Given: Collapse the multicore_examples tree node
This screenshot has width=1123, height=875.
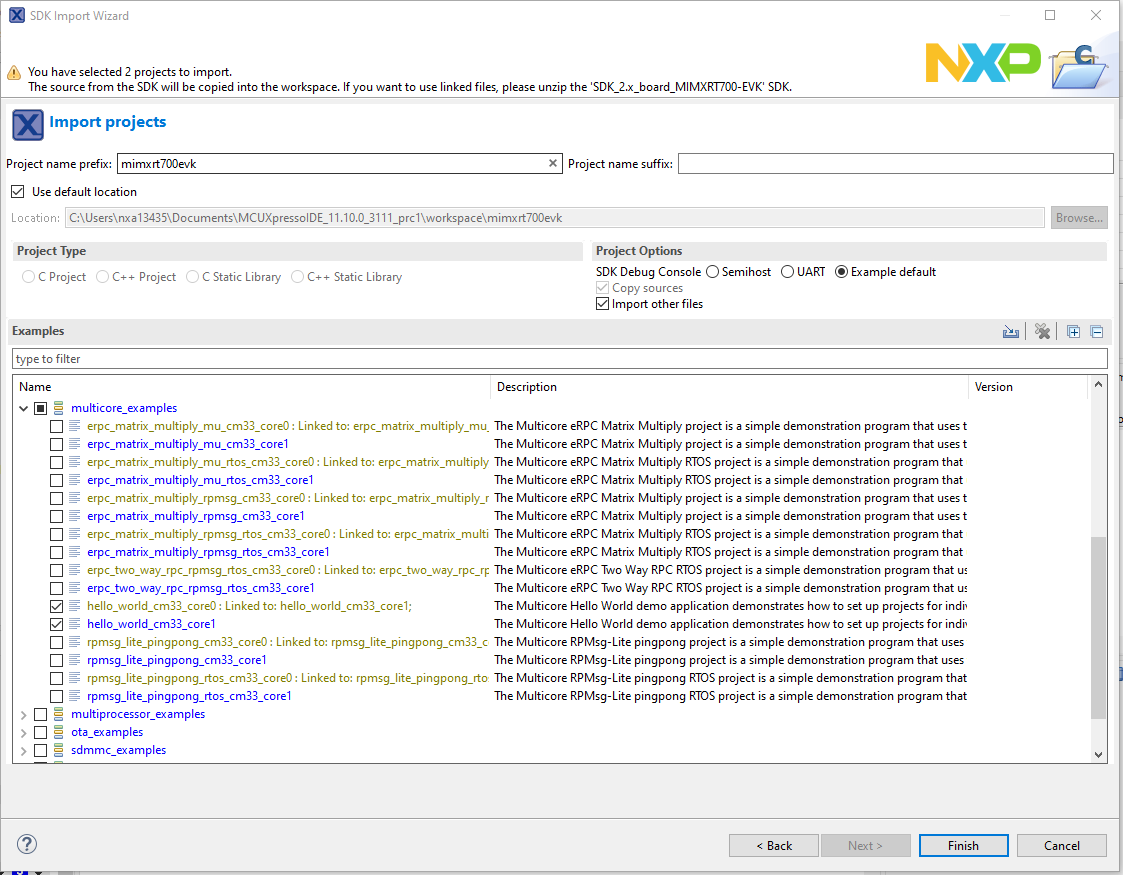Looking at the screenshot, I should click(23, 408).
